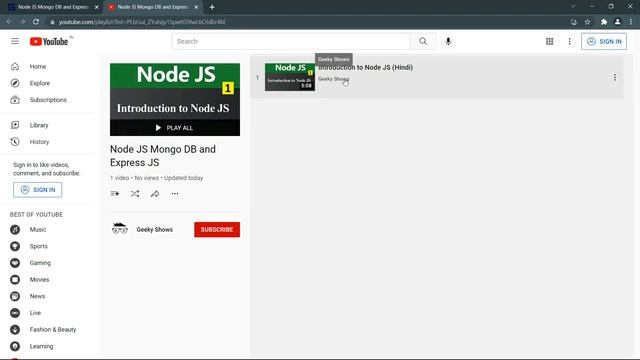Open YouTube settings three-dot menu

(x=569, y=41)
